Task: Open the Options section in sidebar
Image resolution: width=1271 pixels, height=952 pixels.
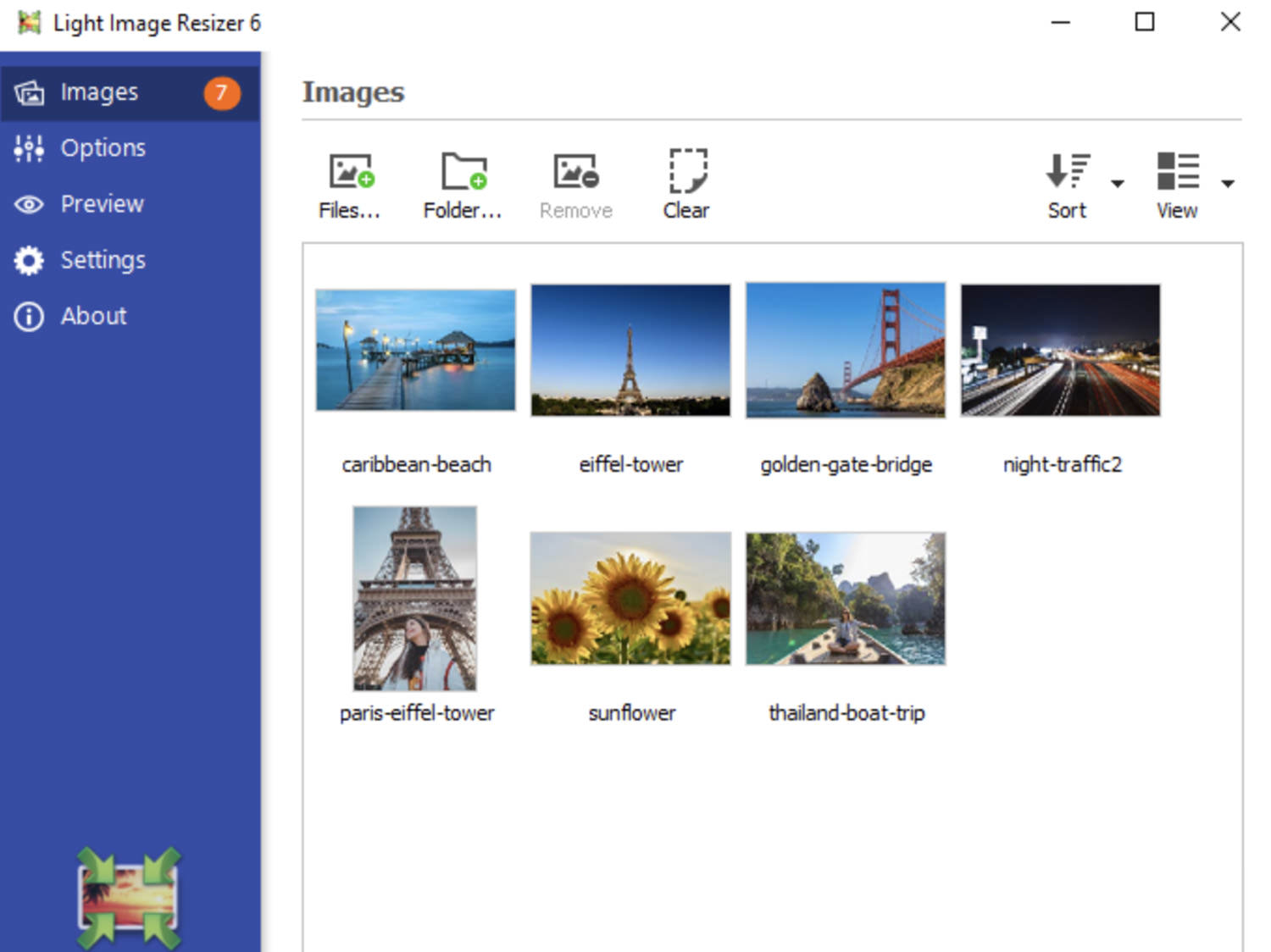Action: click(x=130, y=148)
